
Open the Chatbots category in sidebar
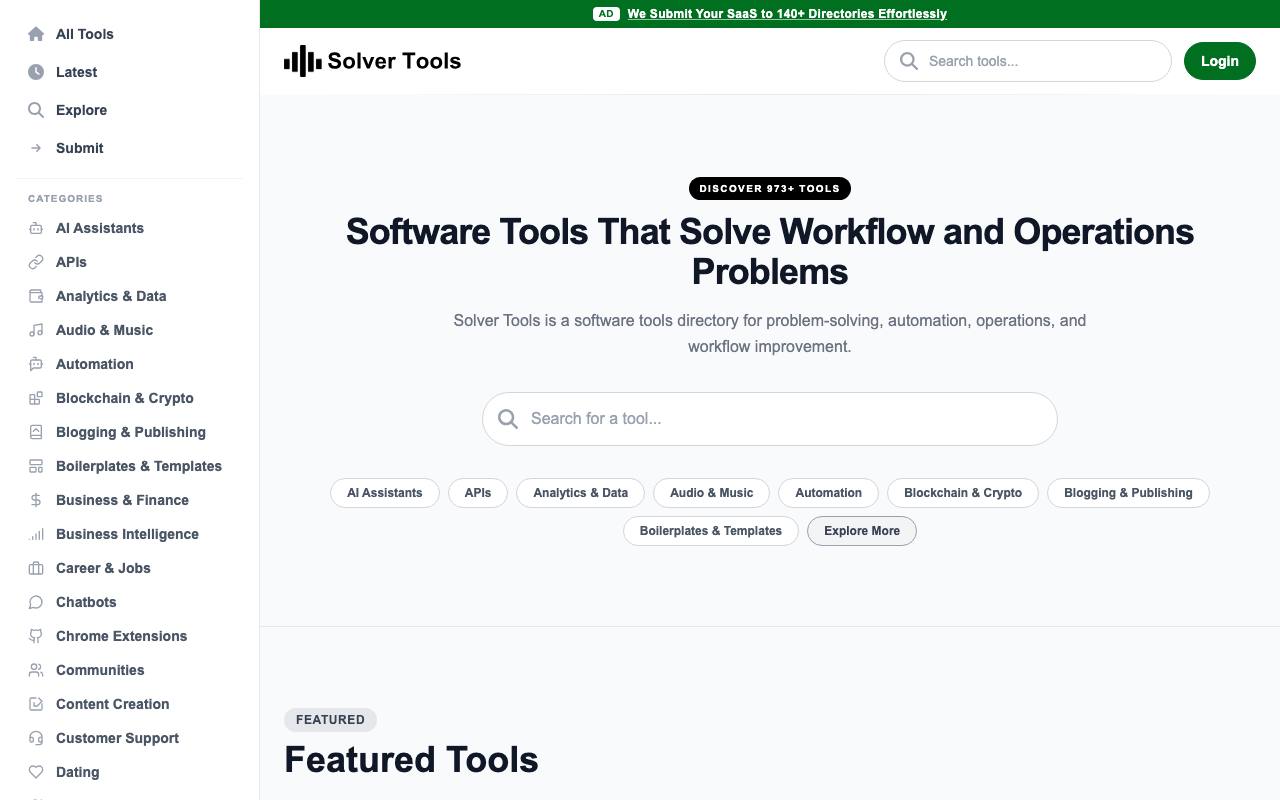click(x=130, y=602)
